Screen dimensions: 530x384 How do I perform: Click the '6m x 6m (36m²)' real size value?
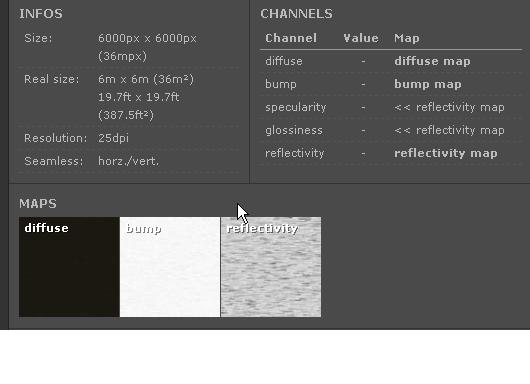click(146, 79)
